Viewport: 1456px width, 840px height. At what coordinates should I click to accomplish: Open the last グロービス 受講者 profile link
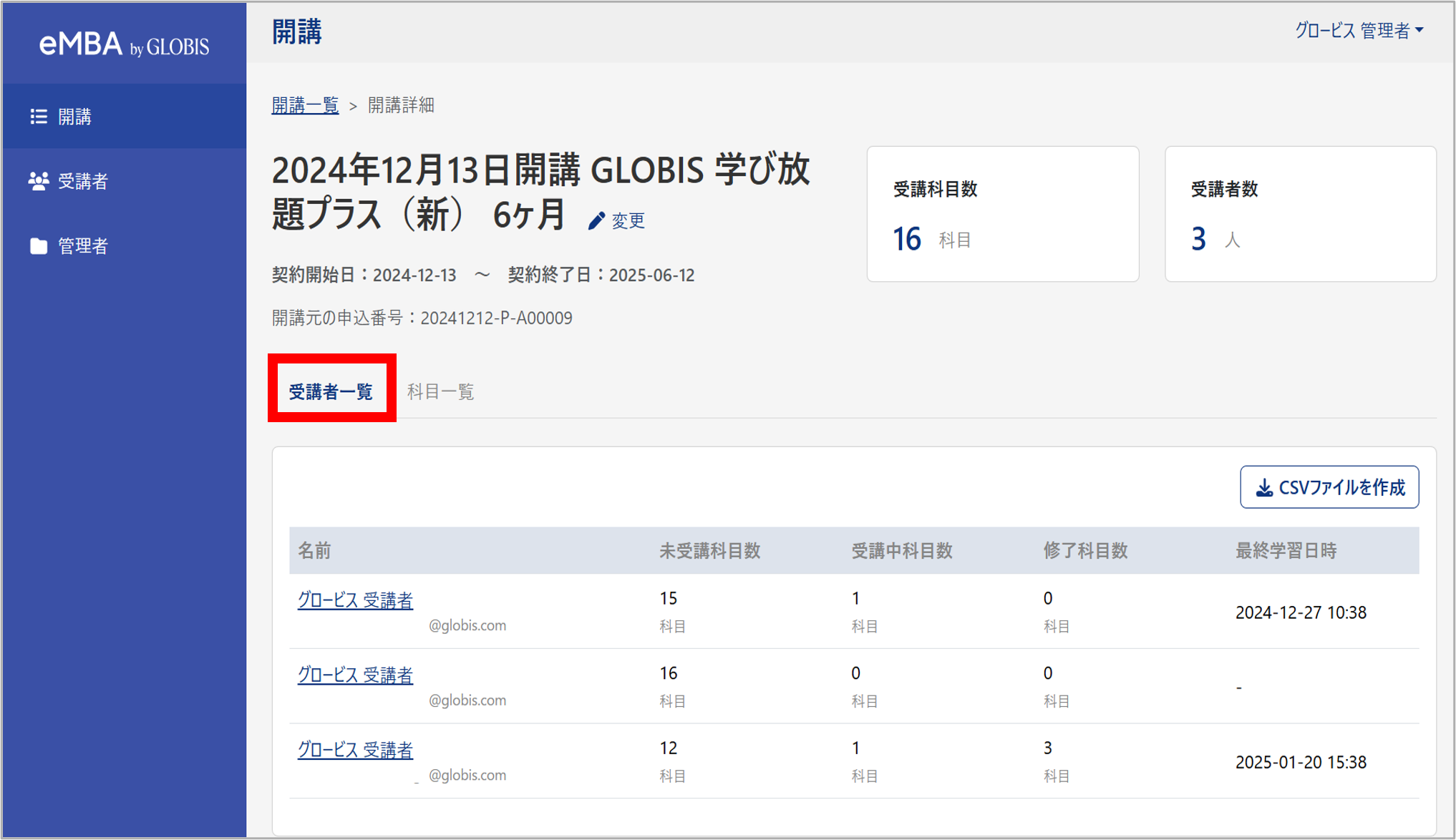(x=356, y=751)
